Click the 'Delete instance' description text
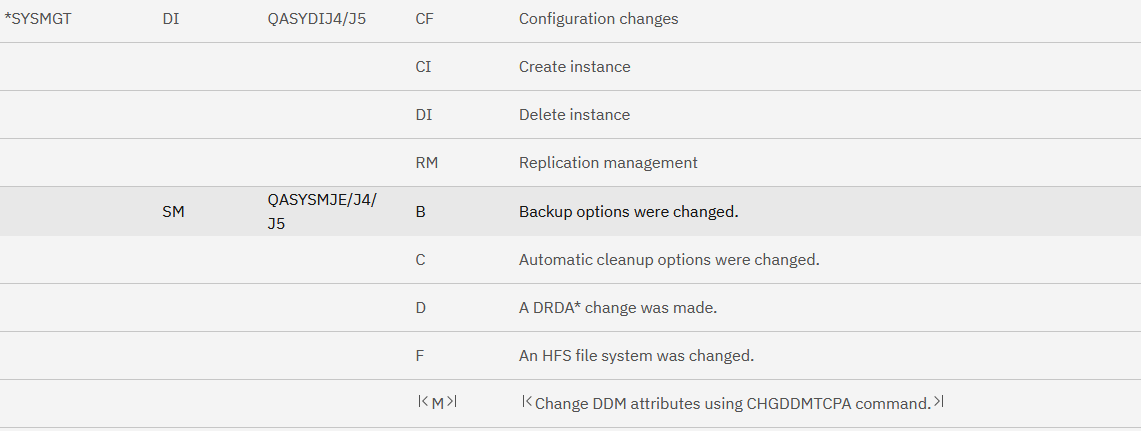Image resolution: width=1141 pixels, height=431 pixels. (x=574, y=115)
